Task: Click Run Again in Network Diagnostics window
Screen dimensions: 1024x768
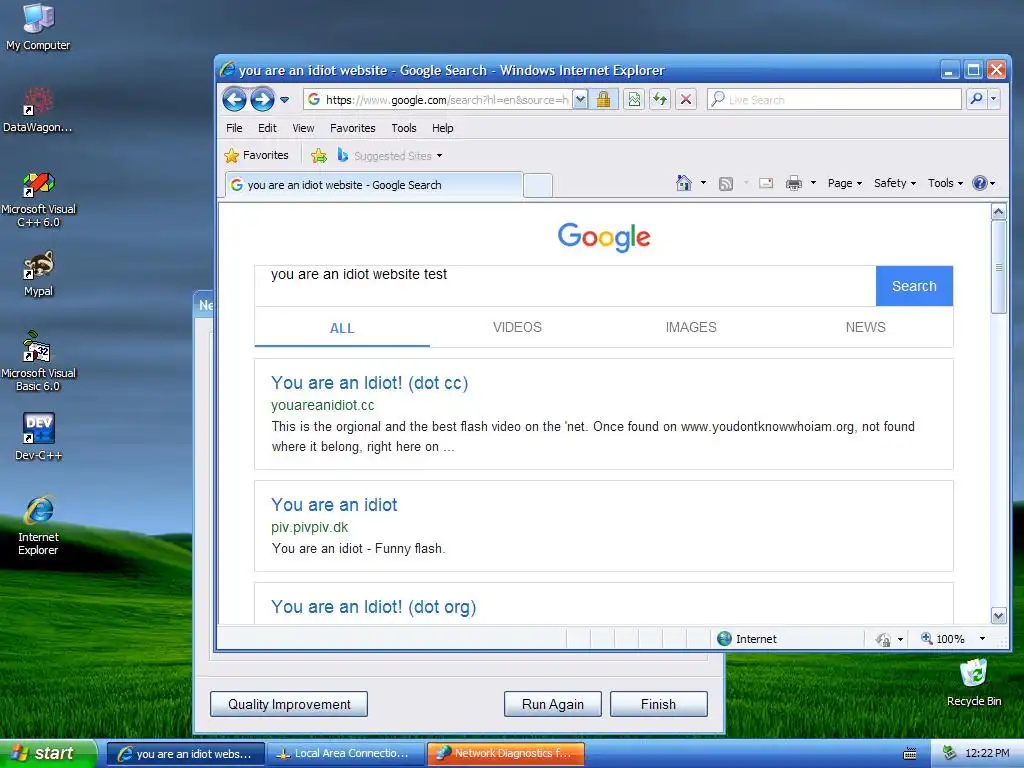Action: pos(552,704)
